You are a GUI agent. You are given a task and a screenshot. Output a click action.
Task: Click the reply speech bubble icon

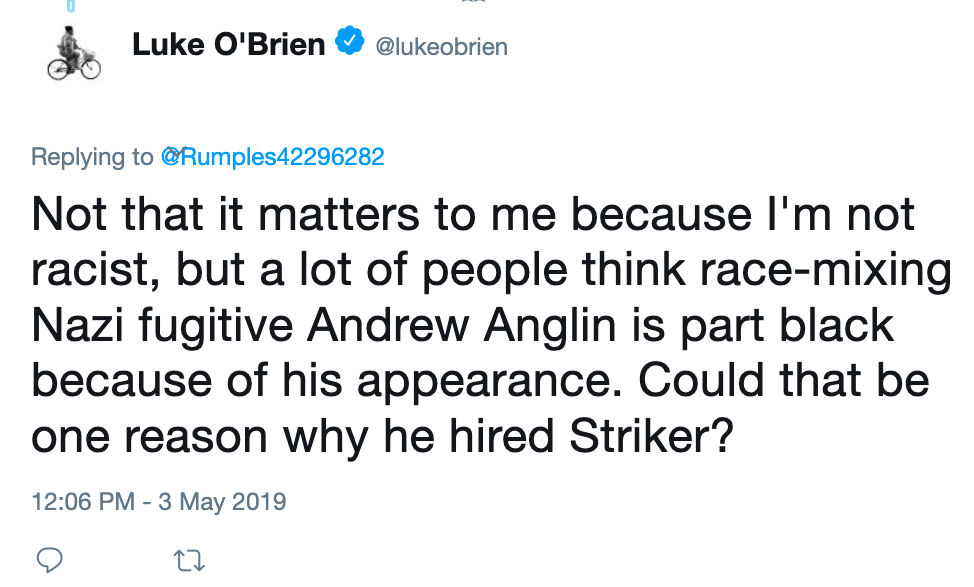49,559
